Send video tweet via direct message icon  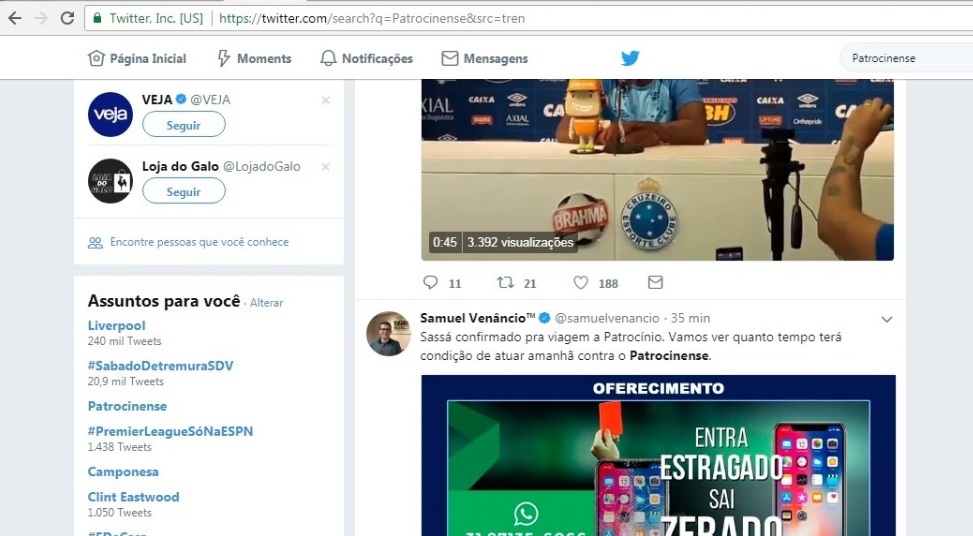(x=655, y=283)
